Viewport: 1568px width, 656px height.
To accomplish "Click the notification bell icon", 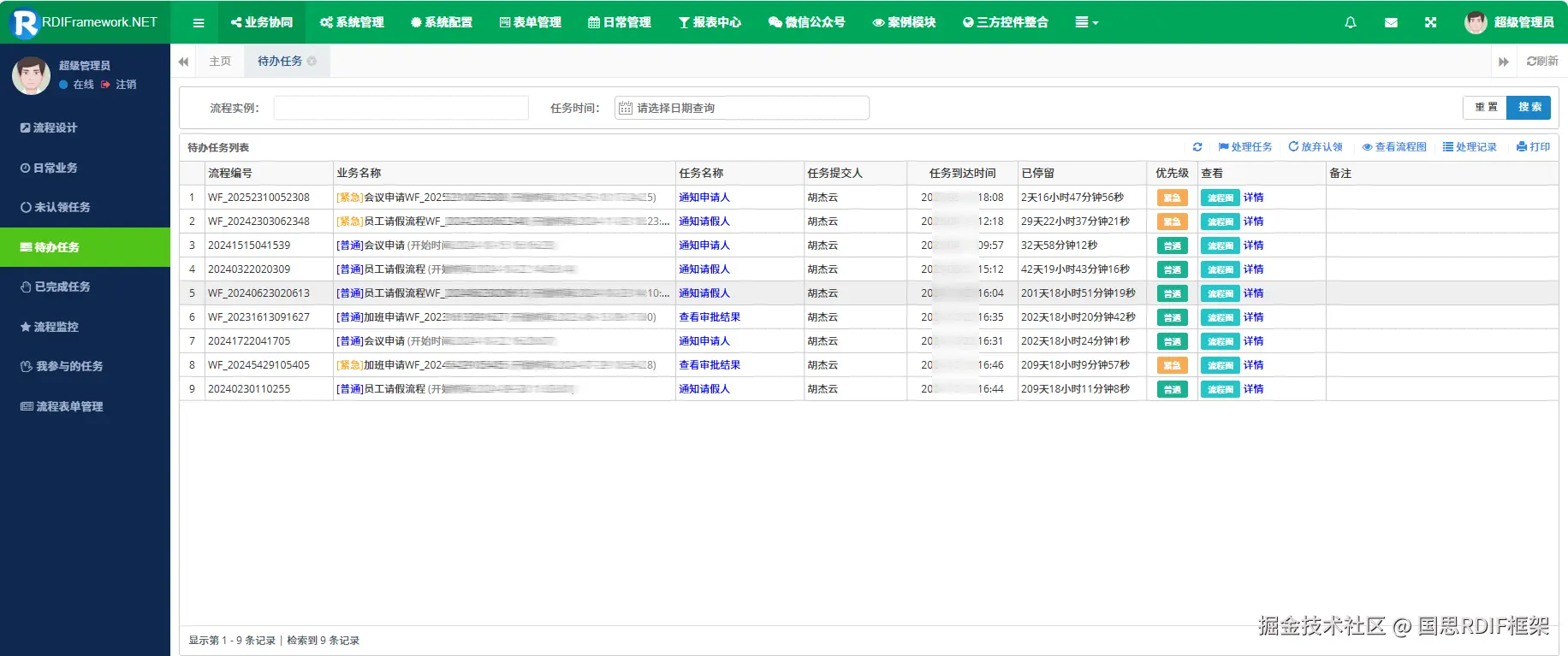I will (x=1350, y=22).
